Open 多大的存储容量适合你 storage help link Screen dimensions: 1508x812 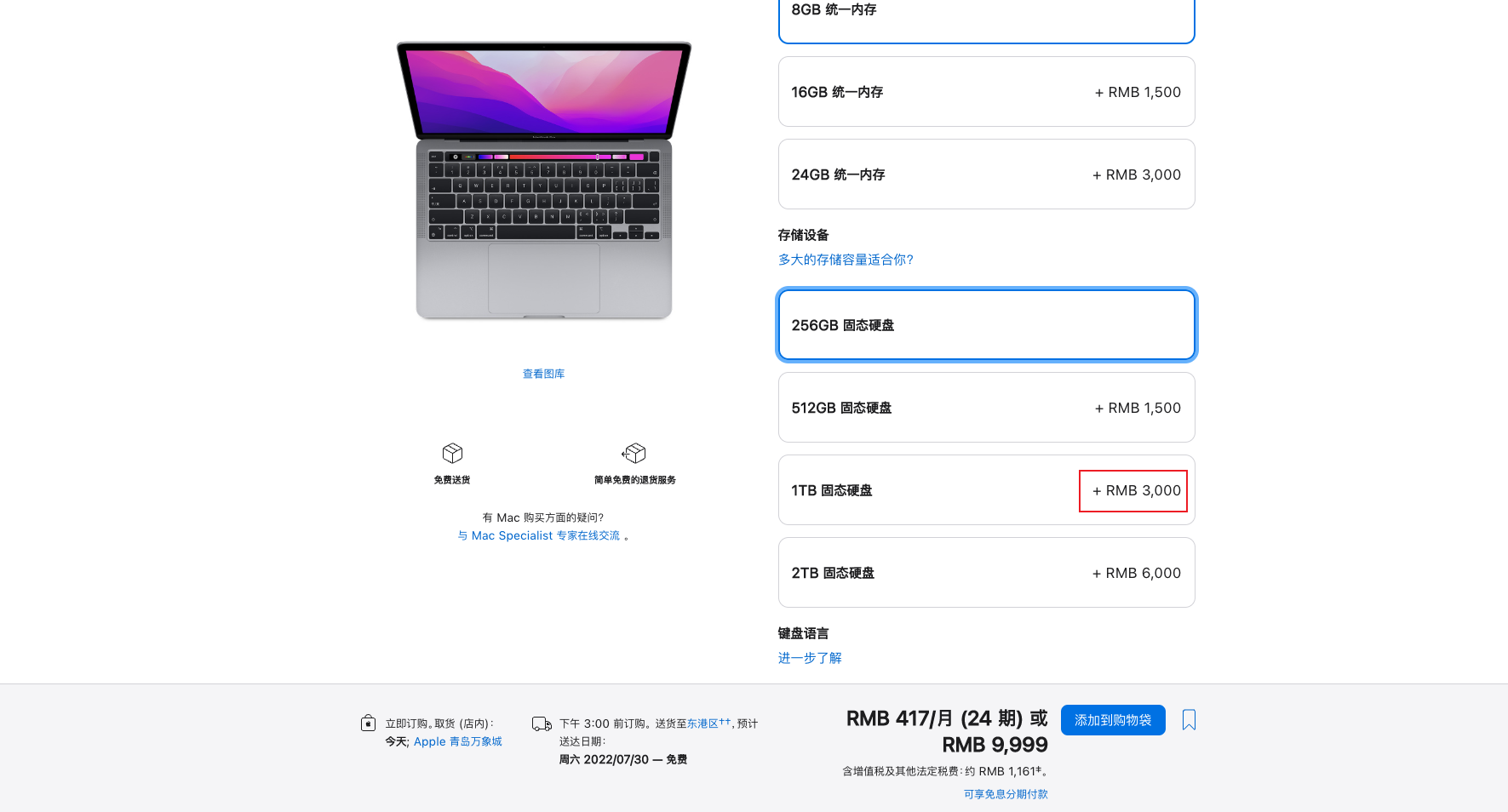(x=846, y=260)
